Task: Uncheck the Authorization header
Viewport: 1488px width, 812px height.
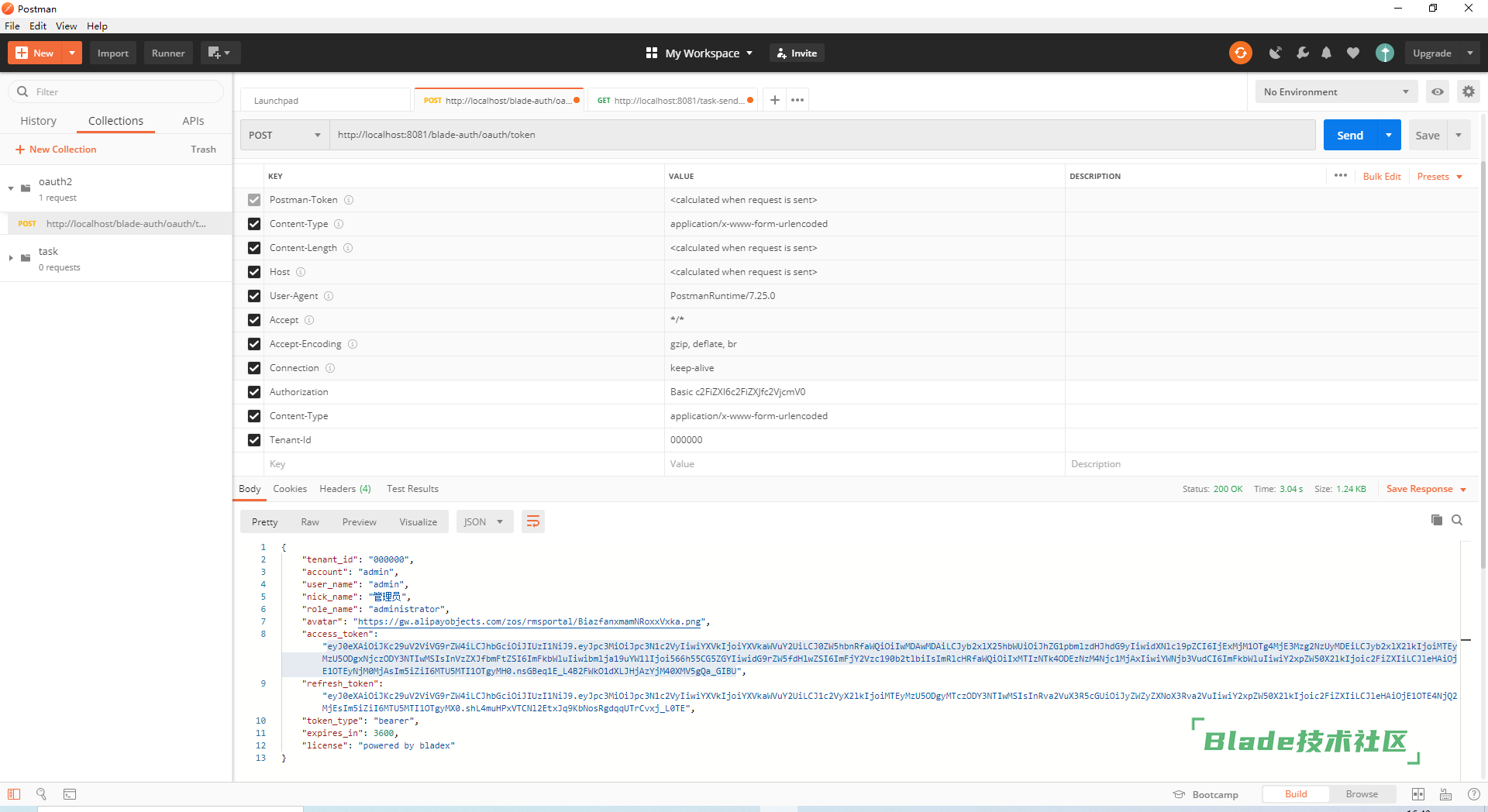Action: pyautogui.click(x=254, y=392)
